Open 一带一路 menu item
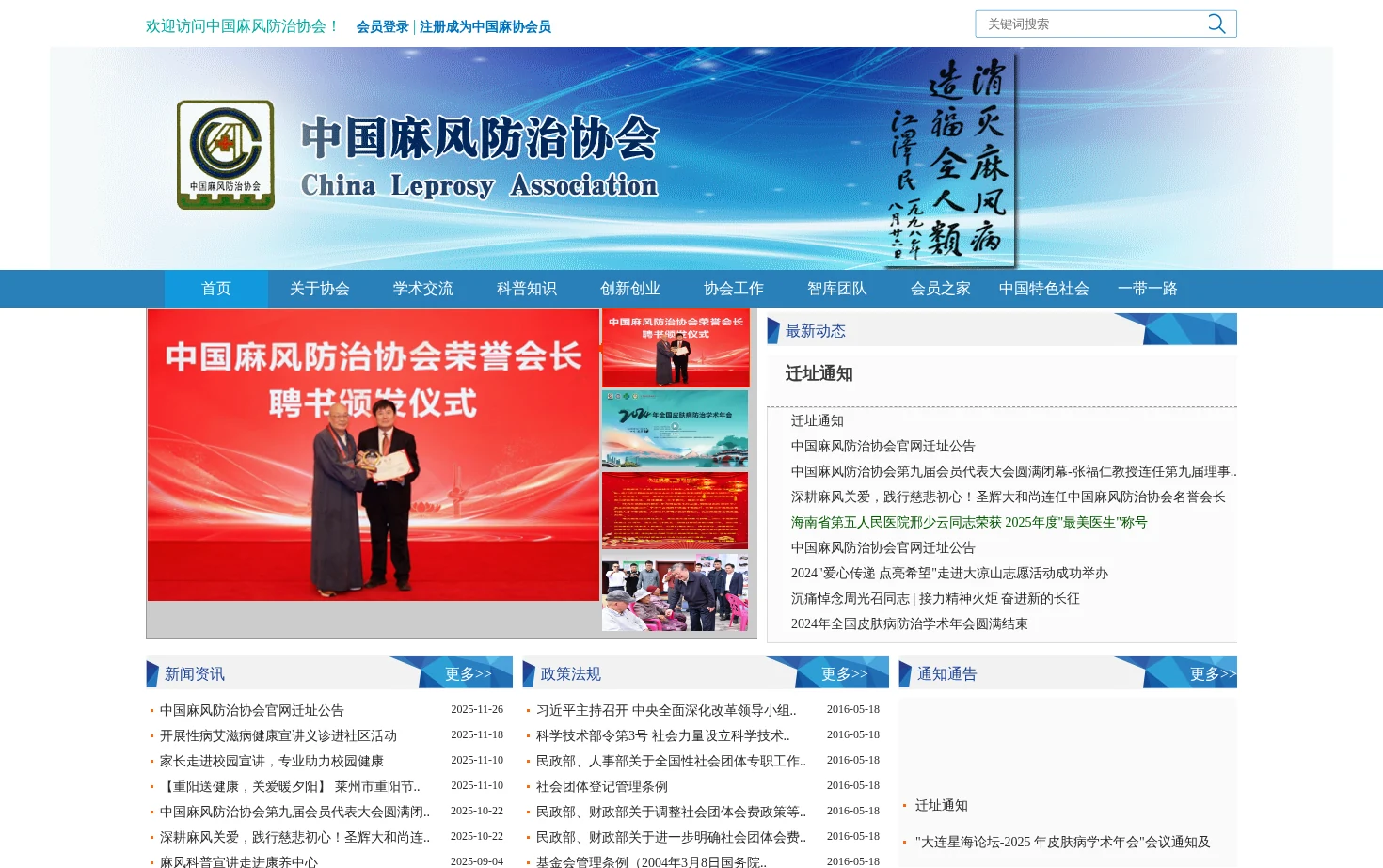This screenshot has height=868, width=1383. 1148,289
